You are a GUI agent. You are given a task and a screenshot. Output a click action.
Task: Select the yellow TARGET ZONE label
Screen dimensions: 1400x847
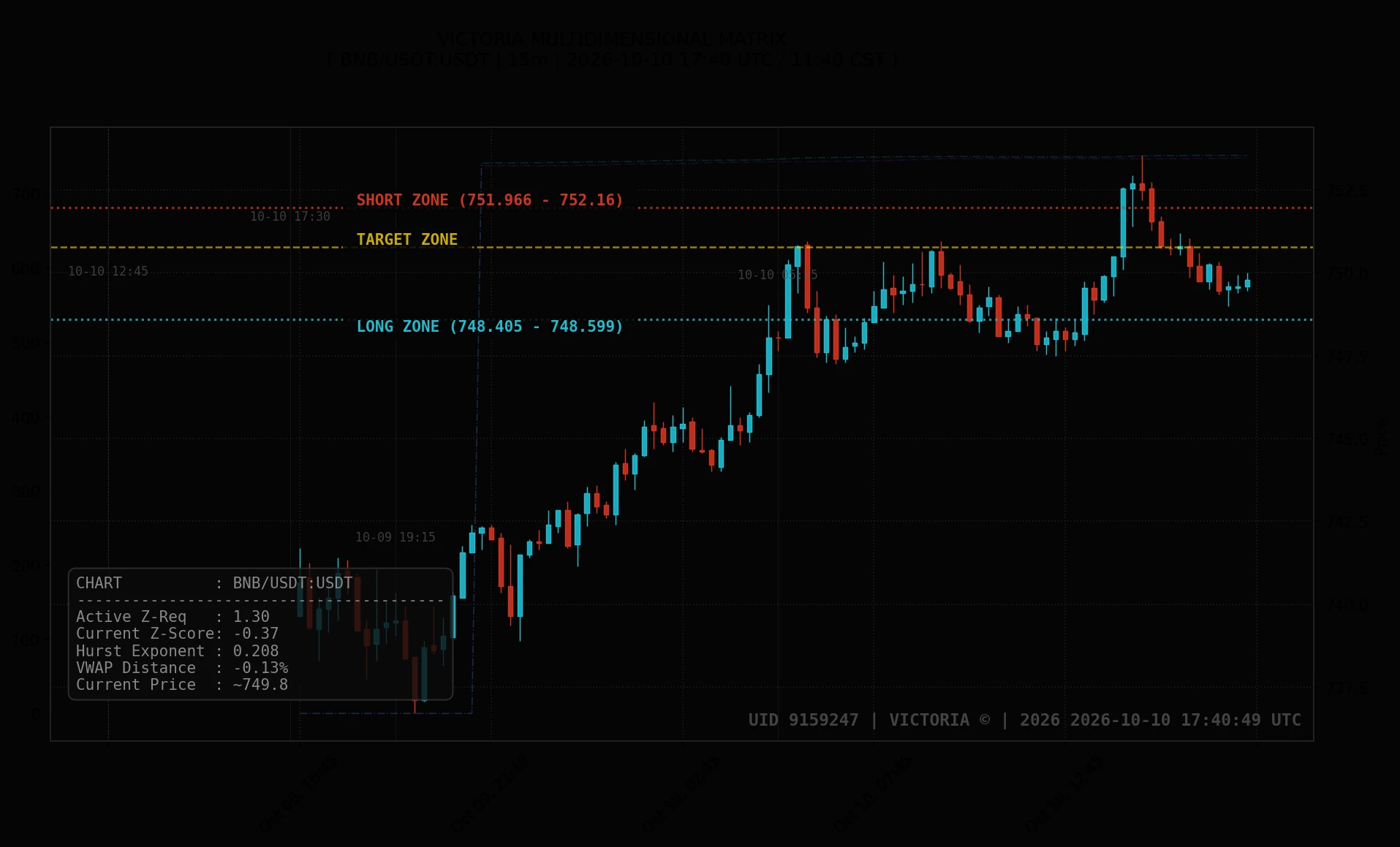407,240
